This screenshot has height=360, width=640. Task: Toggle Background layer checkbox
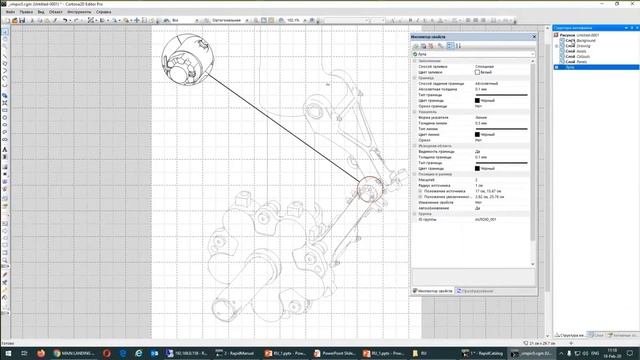[x=562, y=41]
